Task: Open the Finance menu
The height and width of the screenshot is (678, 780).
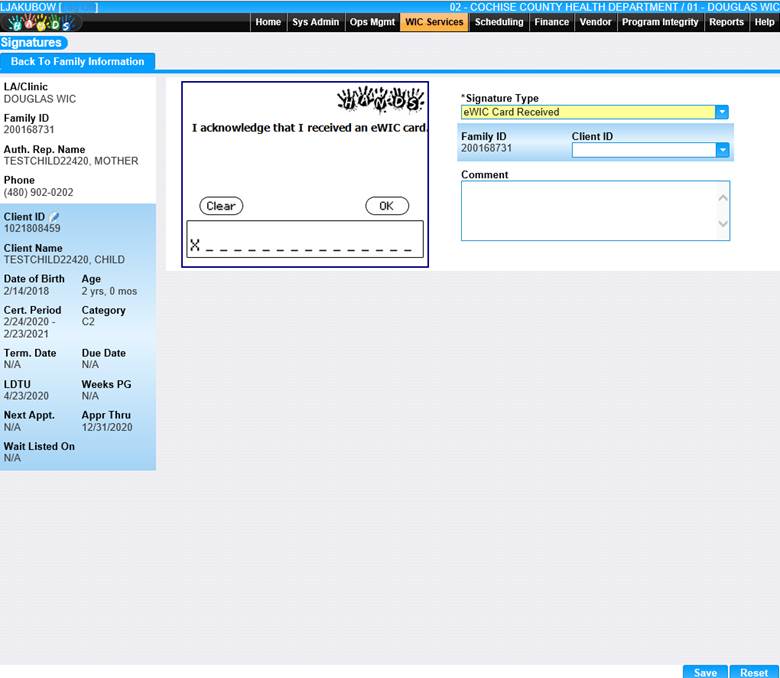Action: 552,22
